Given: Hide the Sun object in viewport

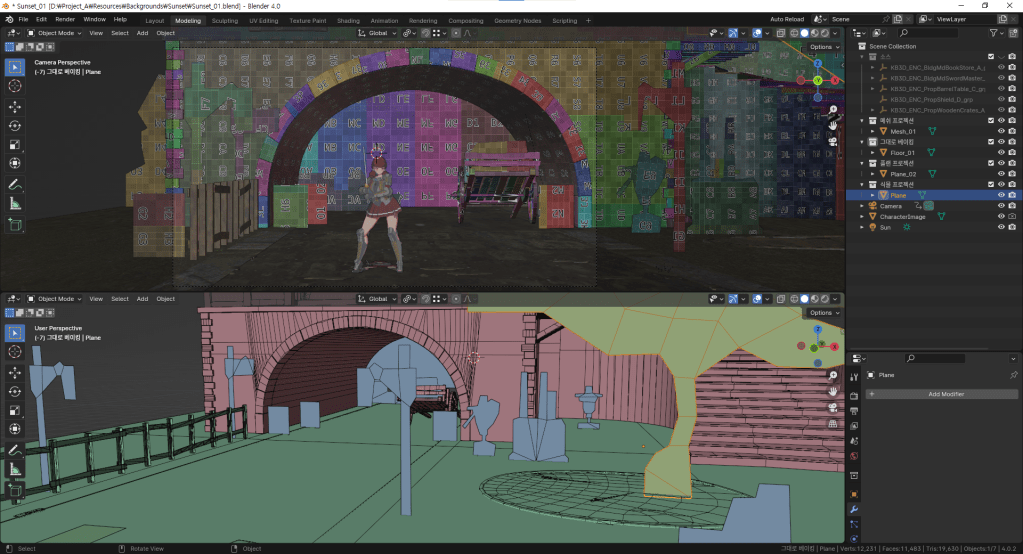Looking at the screenshot, I should (x=1001, y=228).
